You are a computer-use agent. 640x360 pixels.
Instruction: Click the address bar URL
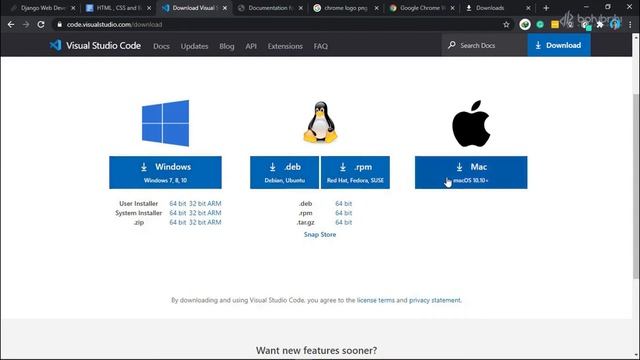[x=115, y=24]
